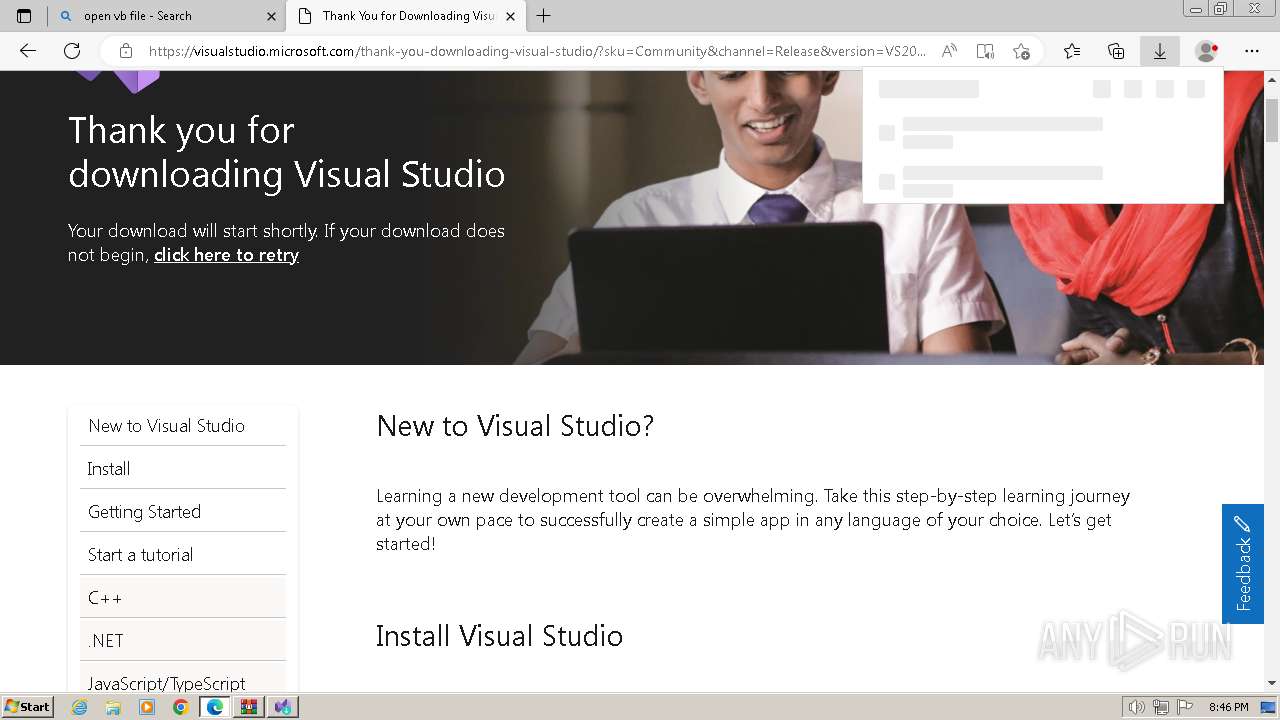Open Edge taskbar icon
This screenshot has width=1280, height=720.
point(215,707)
